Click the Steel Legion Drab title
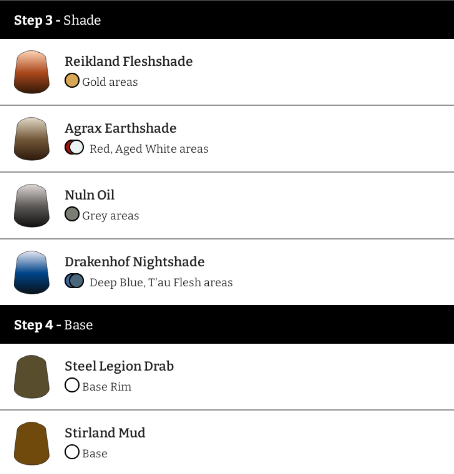 (x=119, y=367)
